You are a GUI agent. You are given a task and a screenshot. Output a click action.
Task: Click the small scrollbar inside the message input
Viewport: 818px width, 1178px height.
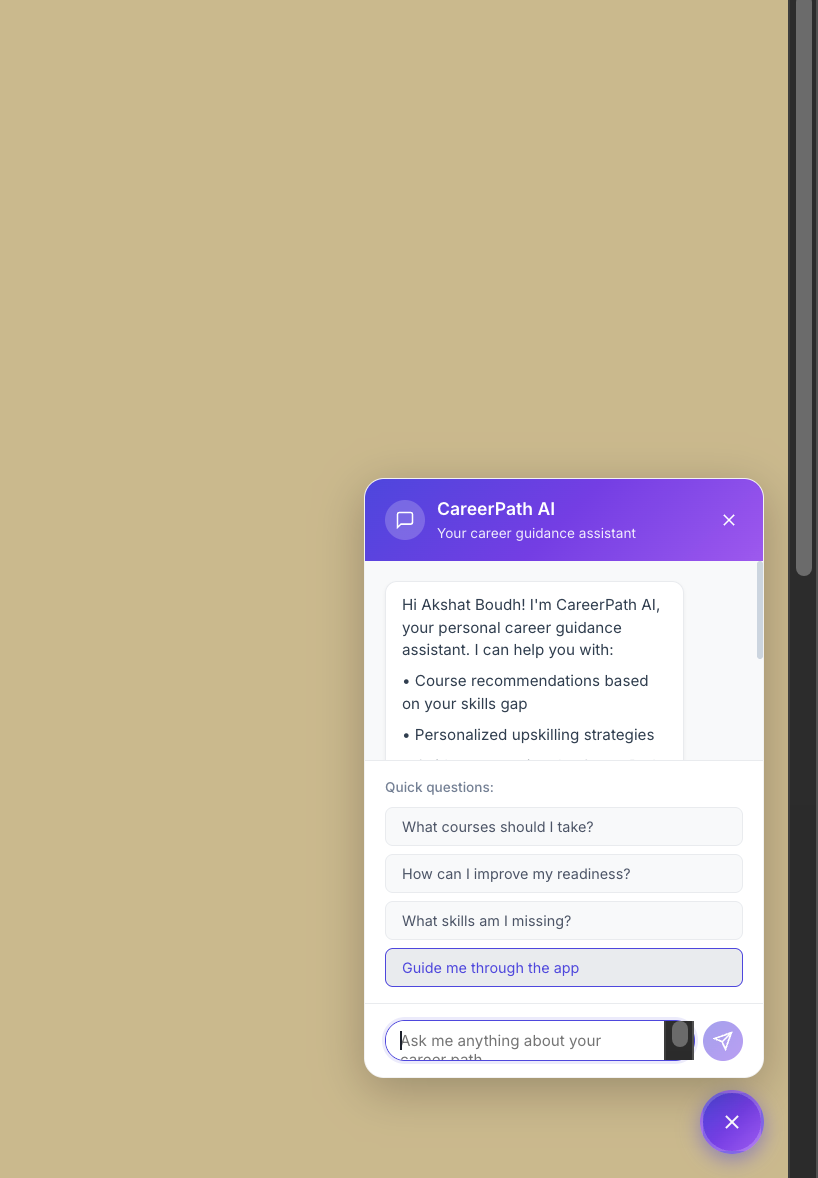tap(680, 1035)
